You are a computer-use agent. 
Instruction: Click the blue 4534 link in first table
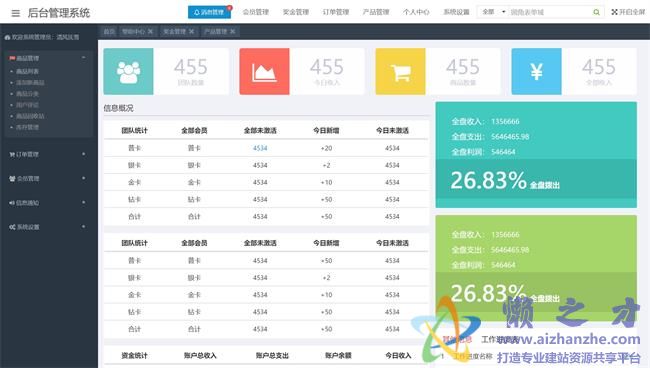click(x=260, y=148)
